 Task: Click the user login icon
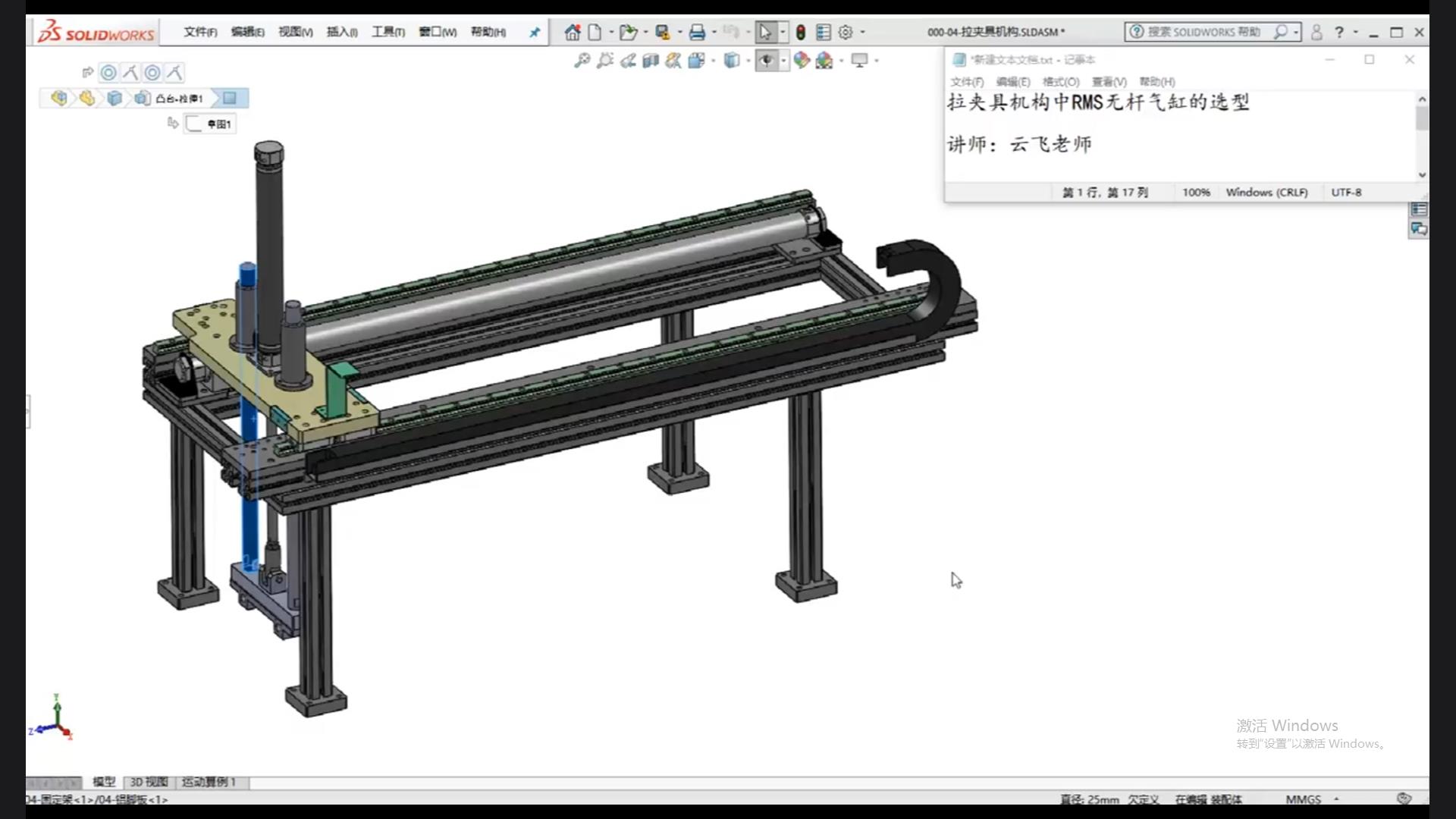pyautogui.click(x=1316, y=32)
